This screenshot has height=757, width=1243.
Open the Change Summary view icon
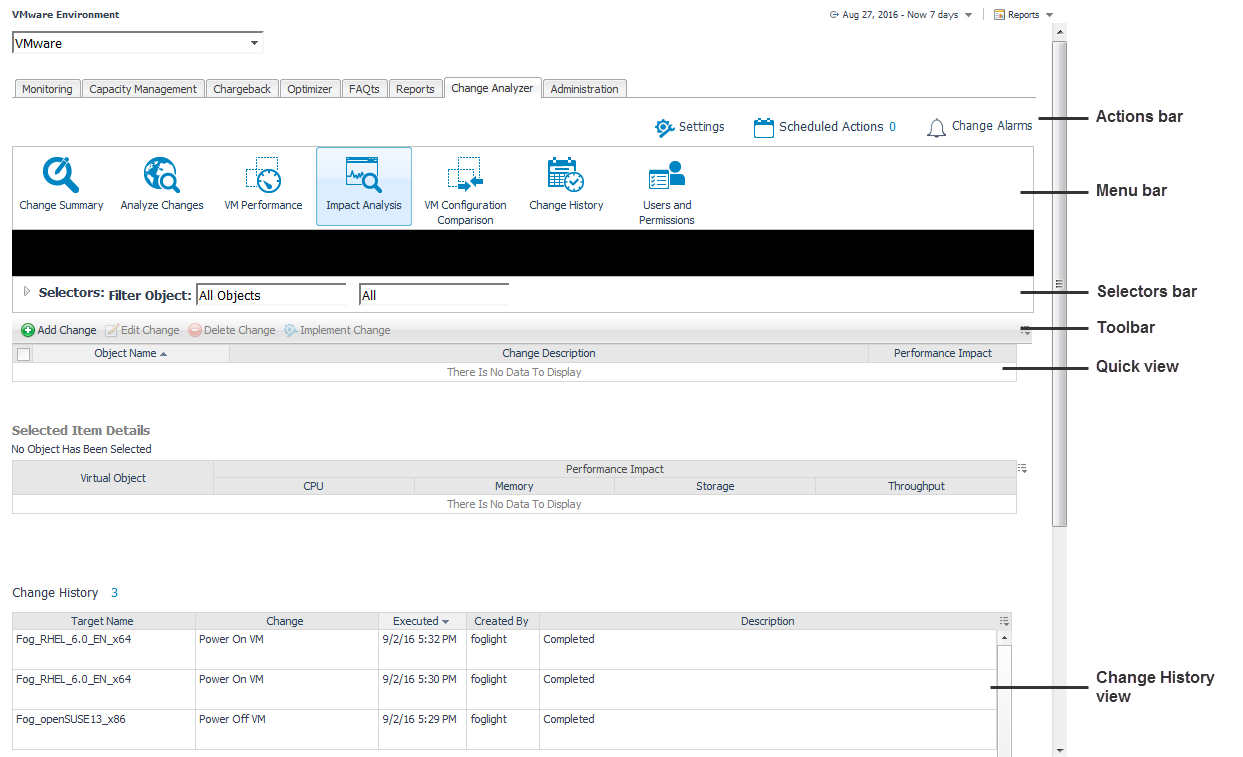61,176
